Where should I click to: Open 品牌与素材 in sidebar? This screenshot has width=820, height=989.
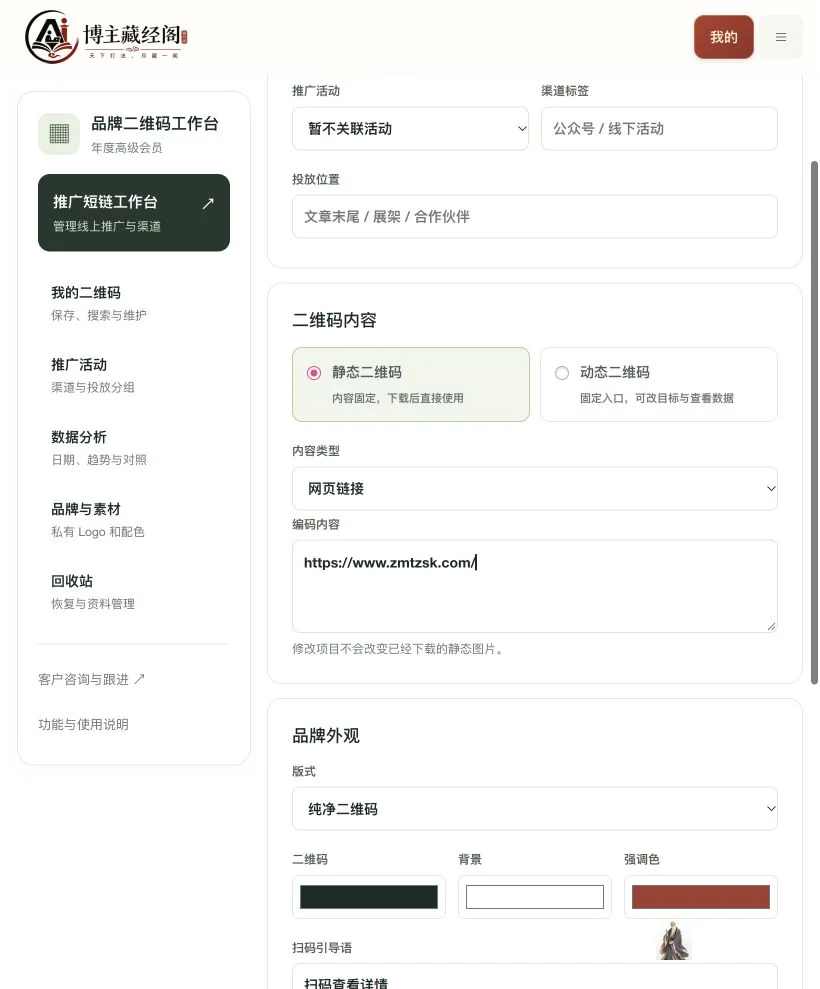[x=134, y=520]
